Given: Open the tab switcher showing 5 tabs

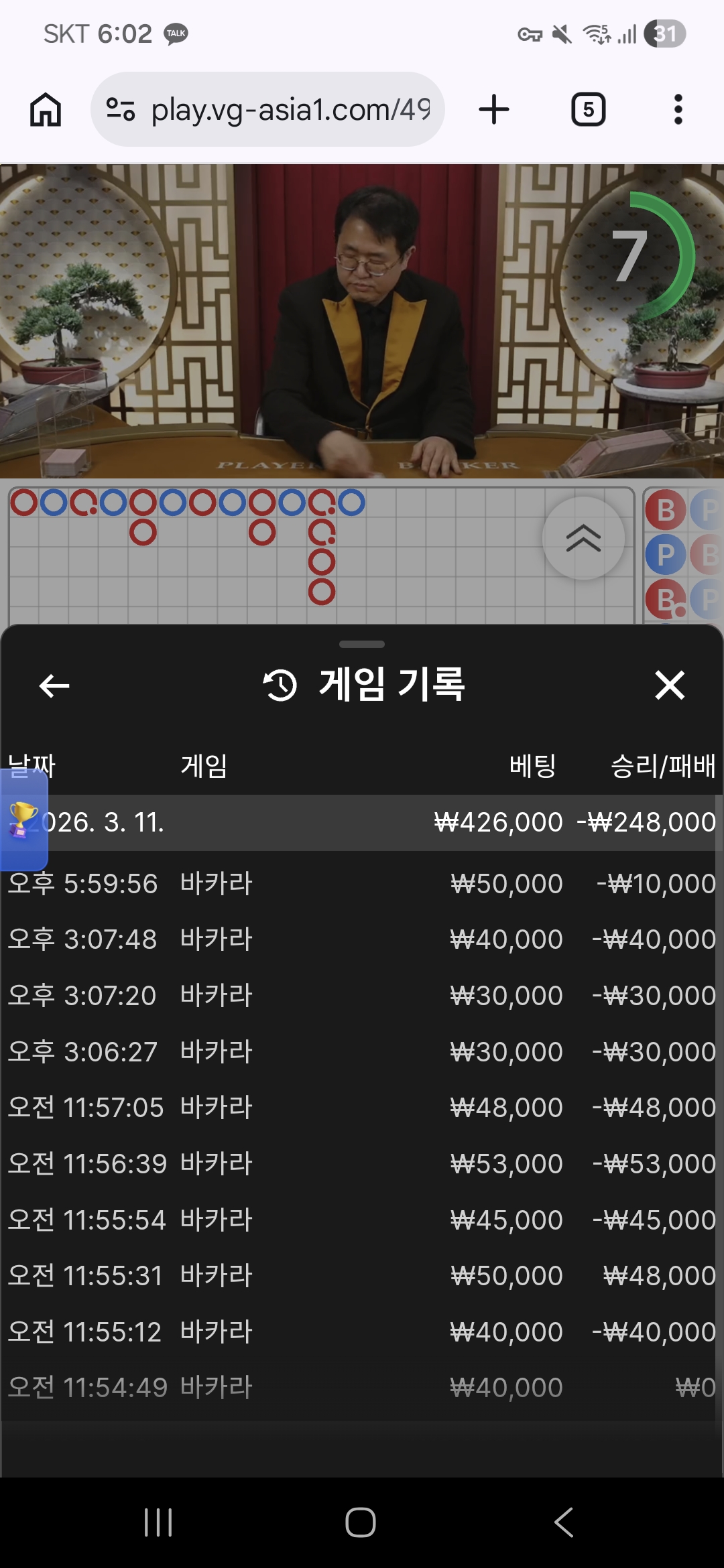Looking at the screenshot, I should tap(588, 109).
